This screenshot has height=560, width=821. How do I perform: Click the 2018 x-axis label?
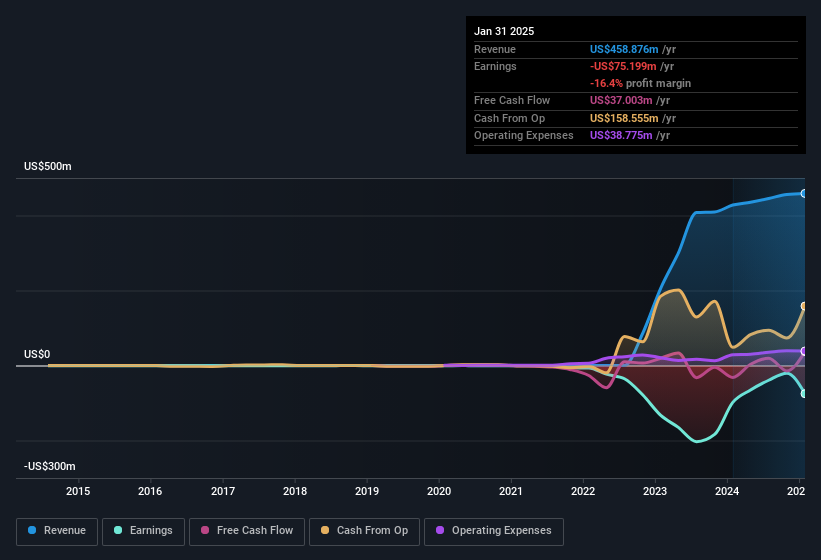point(295,491)
